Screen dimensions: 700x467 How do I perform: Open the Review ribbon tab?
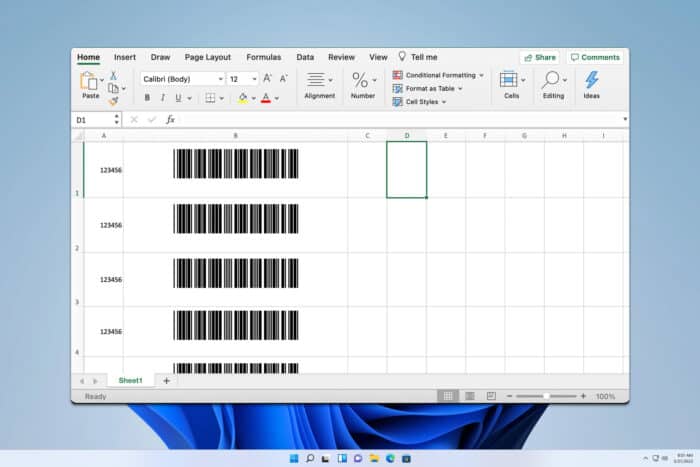(x=341, y=57)
